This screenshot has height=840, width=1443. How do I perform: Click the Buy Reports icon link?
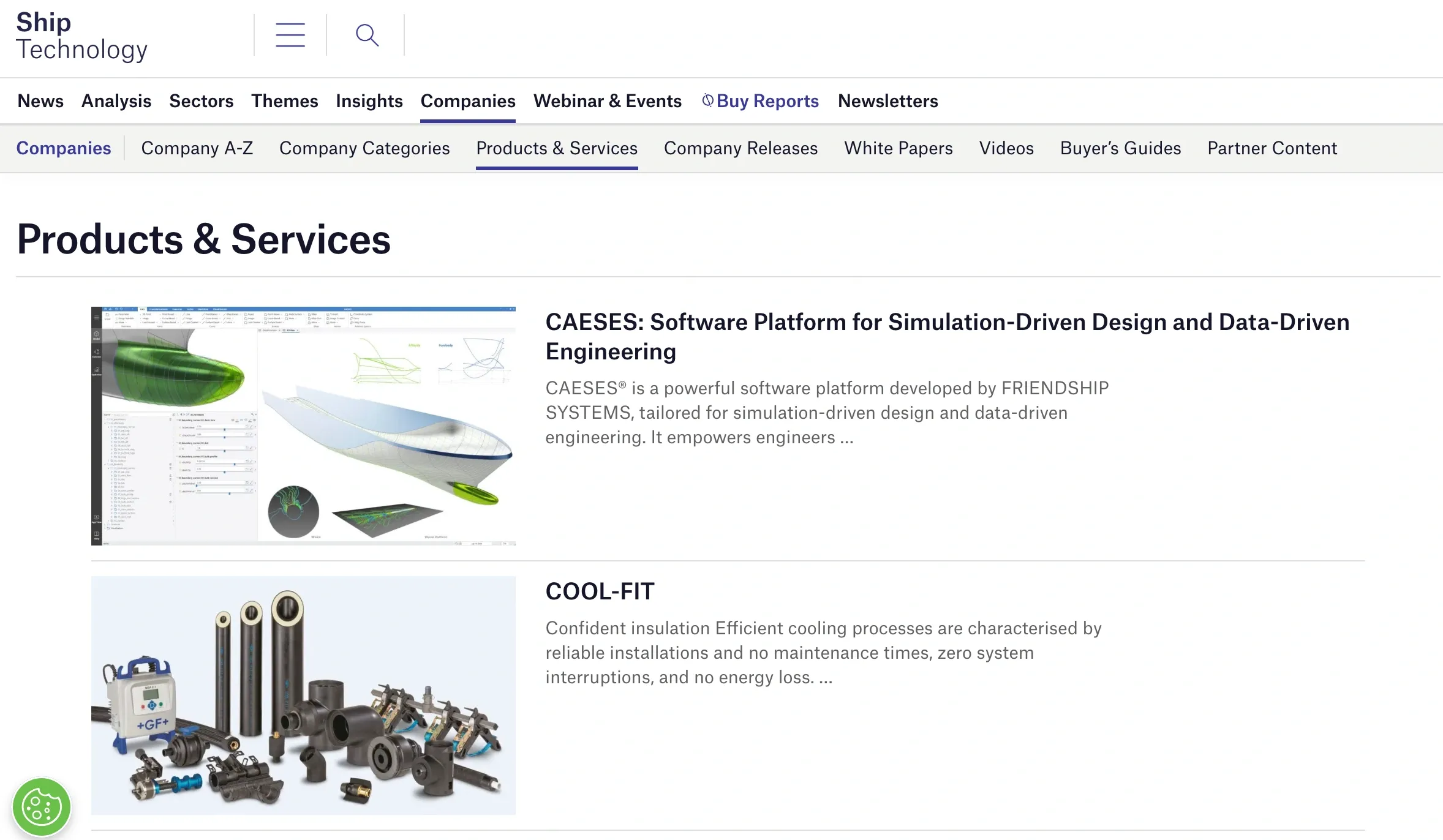(x=760, y=101)
